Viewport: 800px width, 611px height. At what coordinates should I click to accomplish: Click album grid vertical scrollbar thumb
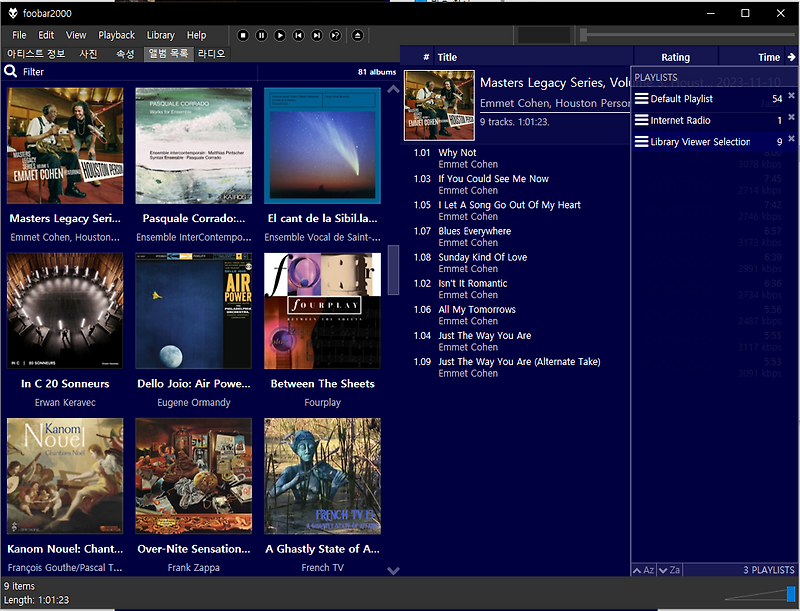(393, 270)
